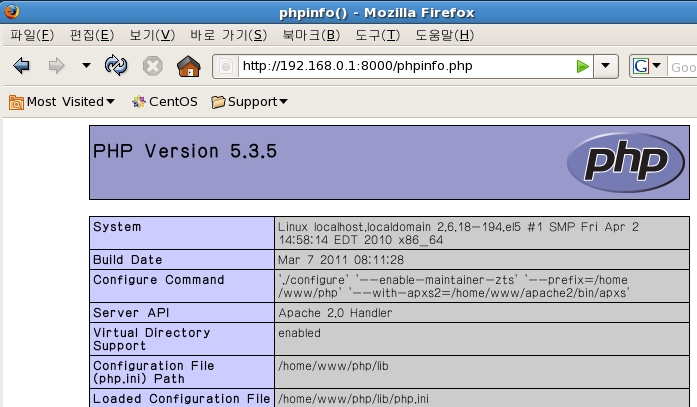Click the Mar 7 2011 08:11:28 value
The image size is (697, 407).
coord(341,260)
